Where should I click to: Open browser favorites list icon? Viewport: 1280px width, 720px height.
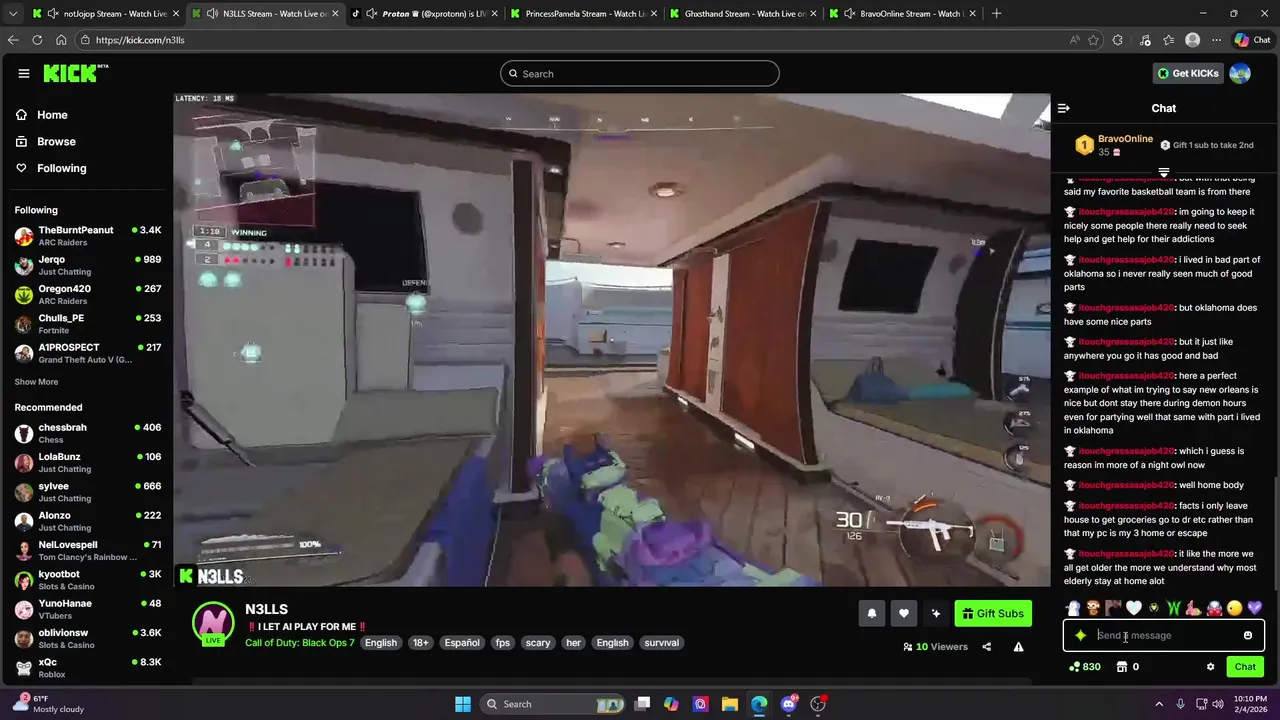point(1167,40)
